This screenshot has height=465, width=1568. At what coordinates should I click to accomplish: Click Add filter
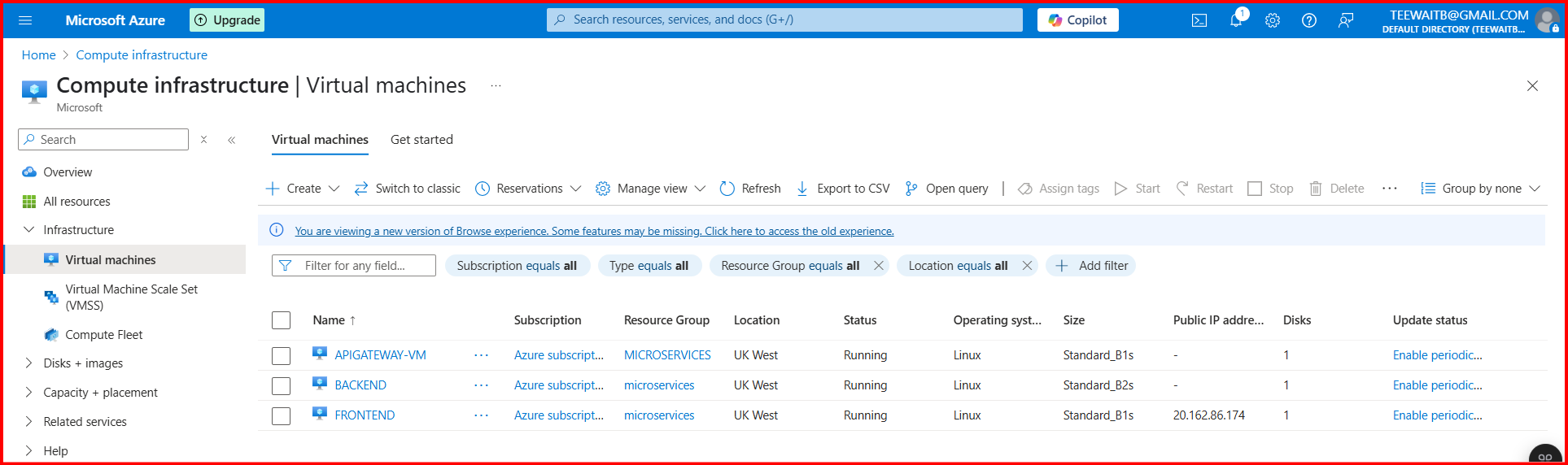pos(1091,266)
